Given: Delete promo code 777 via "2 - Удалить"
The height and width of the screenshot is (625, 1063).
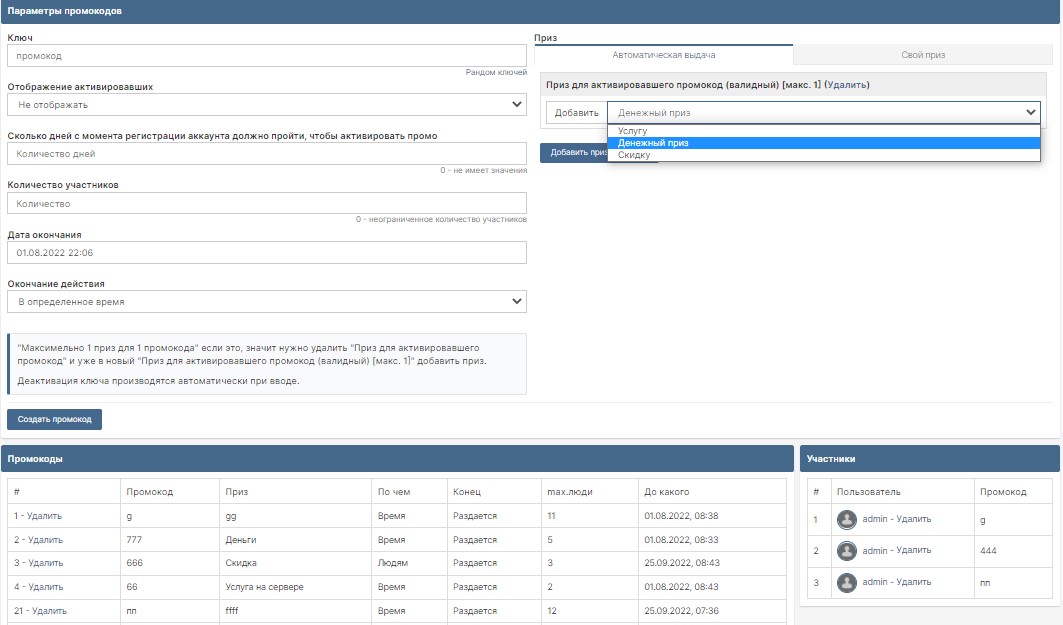Looking at the screenshot, I should (38, 539).
